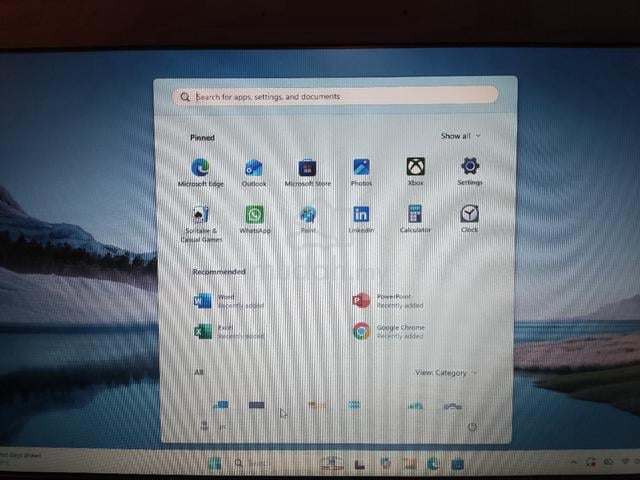Open taskbar Search

coord(252,464)
